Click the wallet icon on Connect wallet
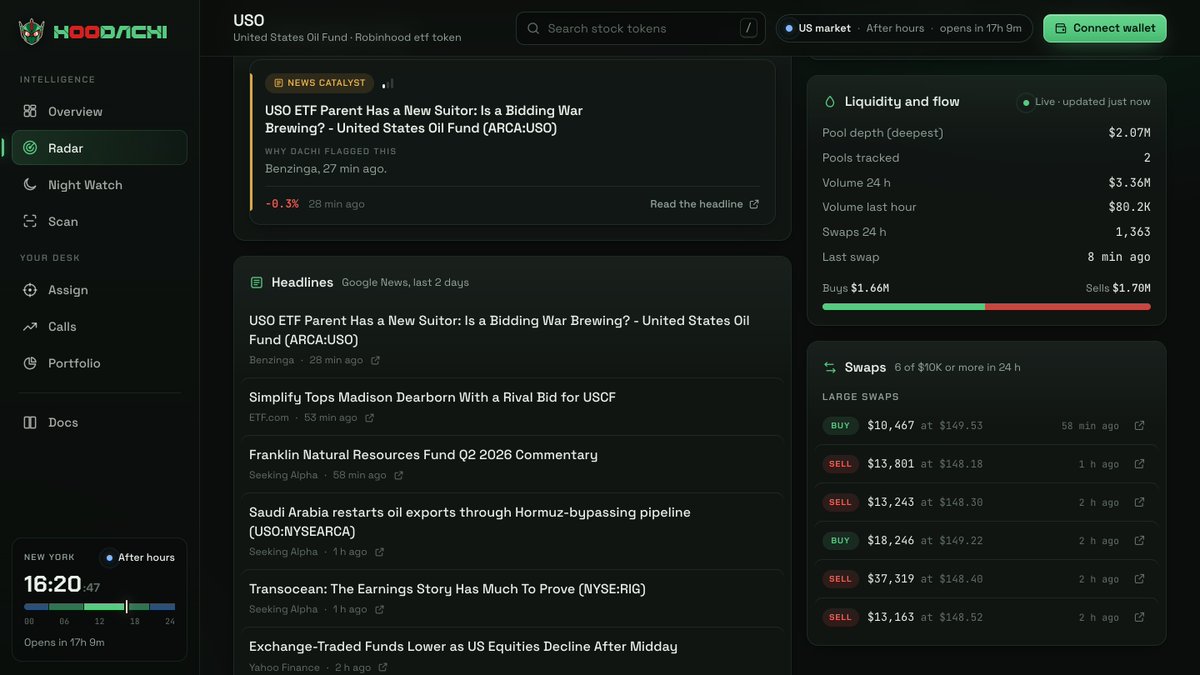 (1061, 28)
